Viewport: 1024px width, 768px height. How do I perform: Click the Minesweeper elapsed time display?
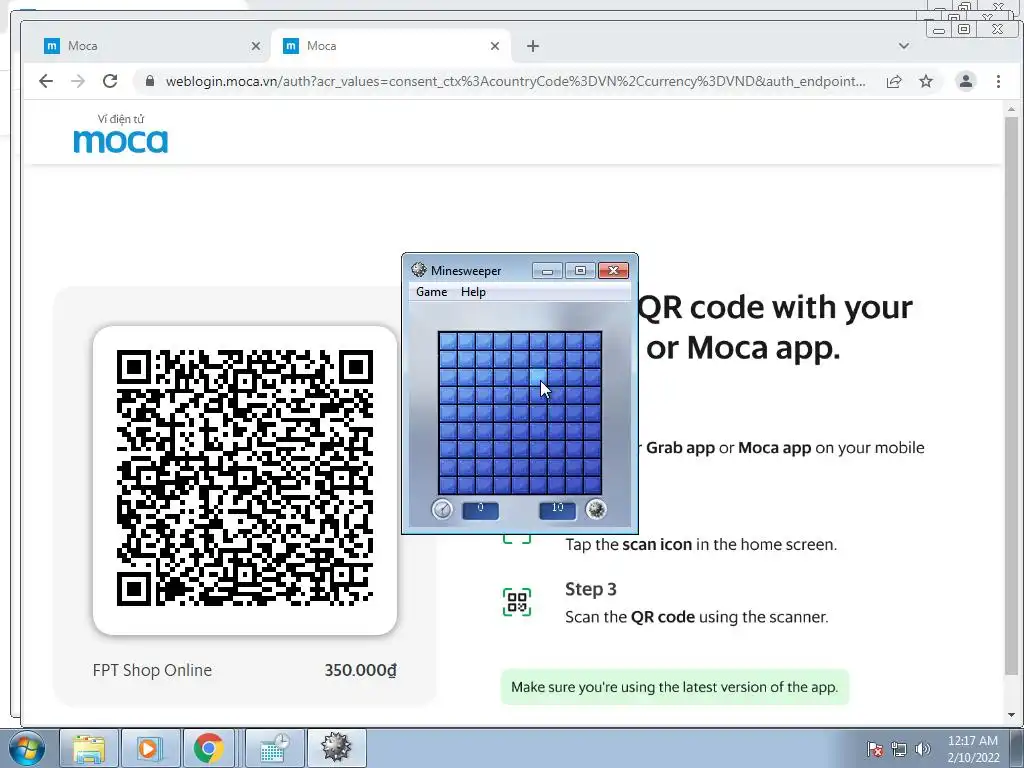point(481,509)
